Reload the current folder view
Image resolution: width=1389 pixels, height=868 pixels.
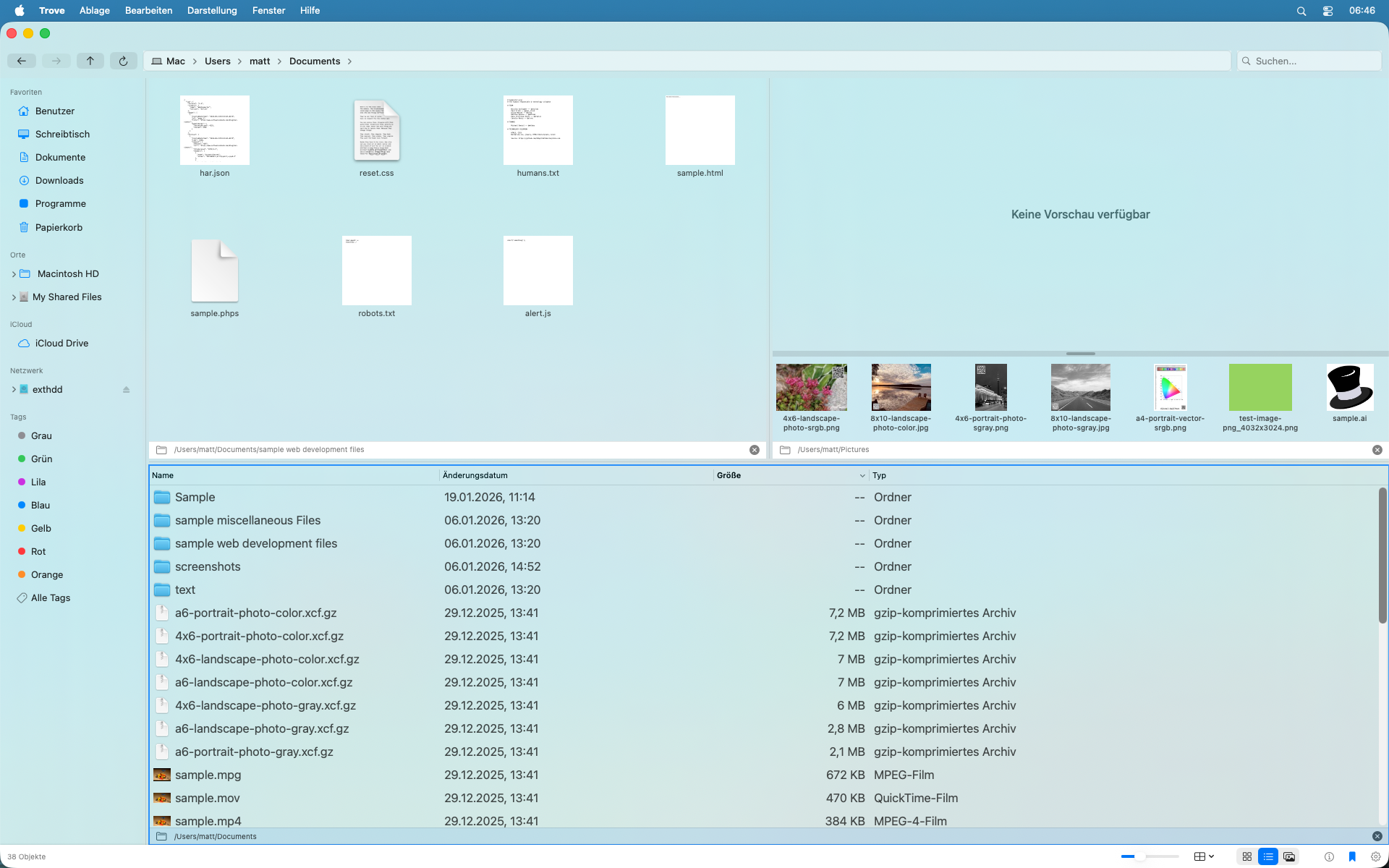[123, 61]
